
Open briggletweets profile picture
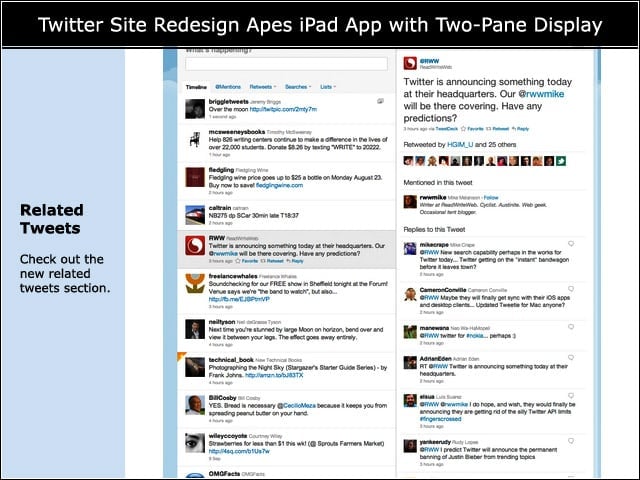[195, 109]
